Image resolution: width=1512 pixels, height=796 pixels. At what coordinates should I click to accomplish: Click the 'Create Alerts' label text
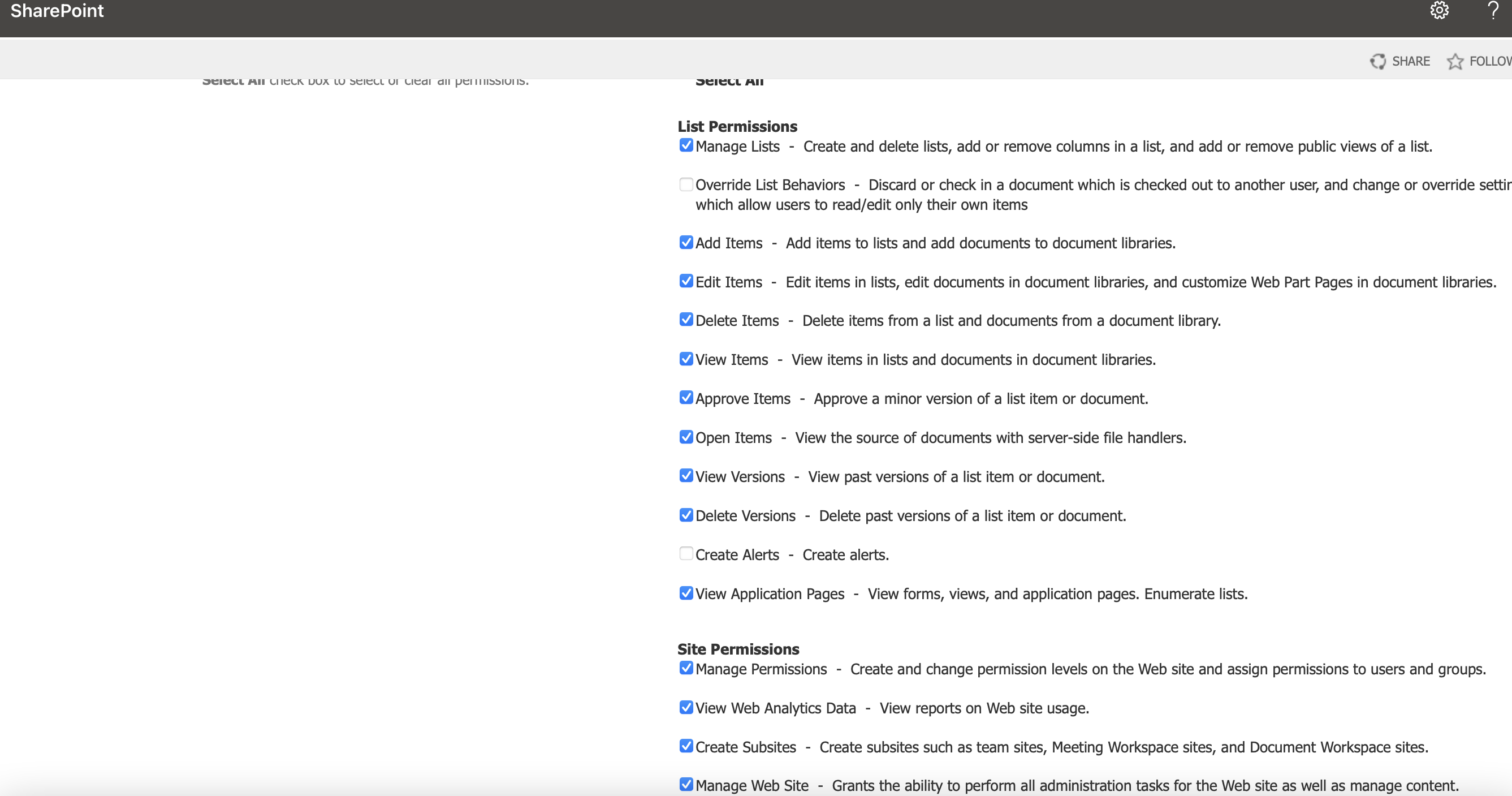737,554
